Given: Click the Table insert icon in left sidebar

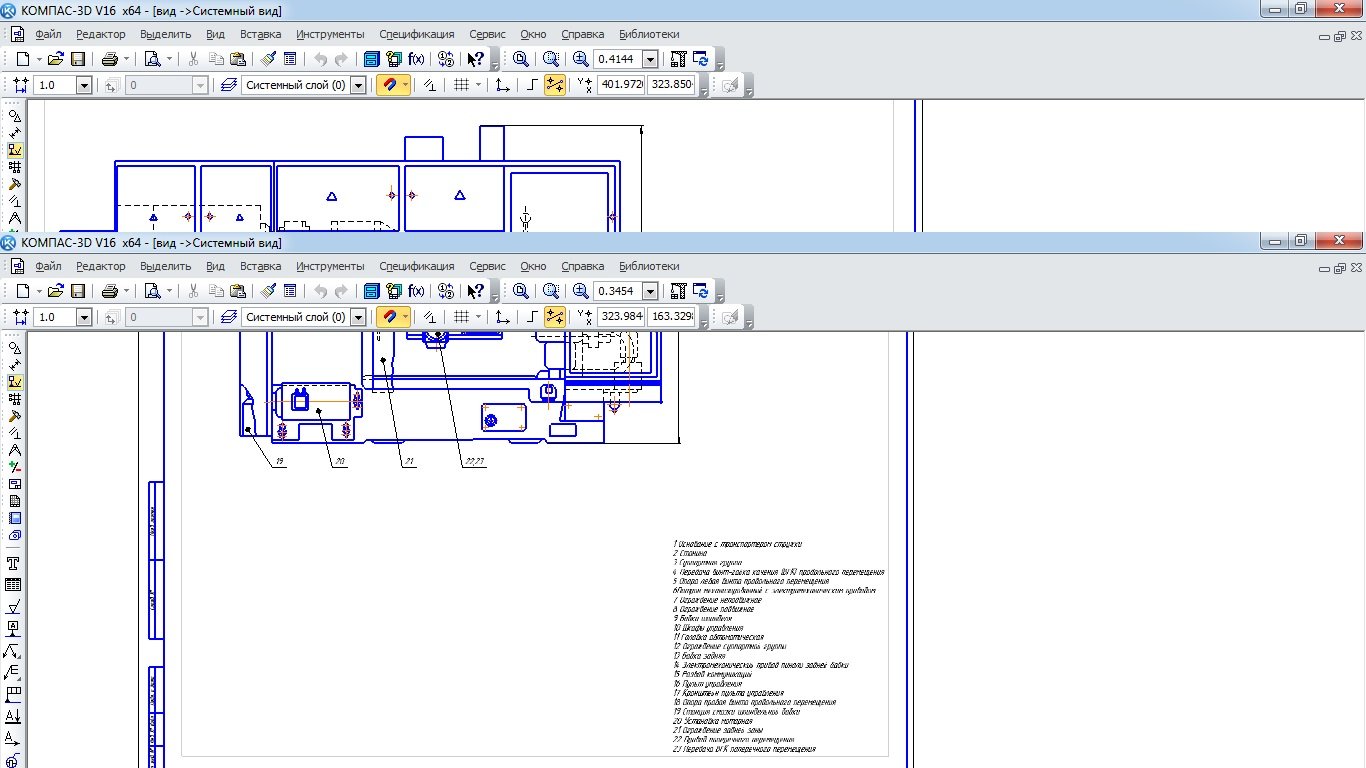Looking at the screenshot, I should (x=14, y=585).
